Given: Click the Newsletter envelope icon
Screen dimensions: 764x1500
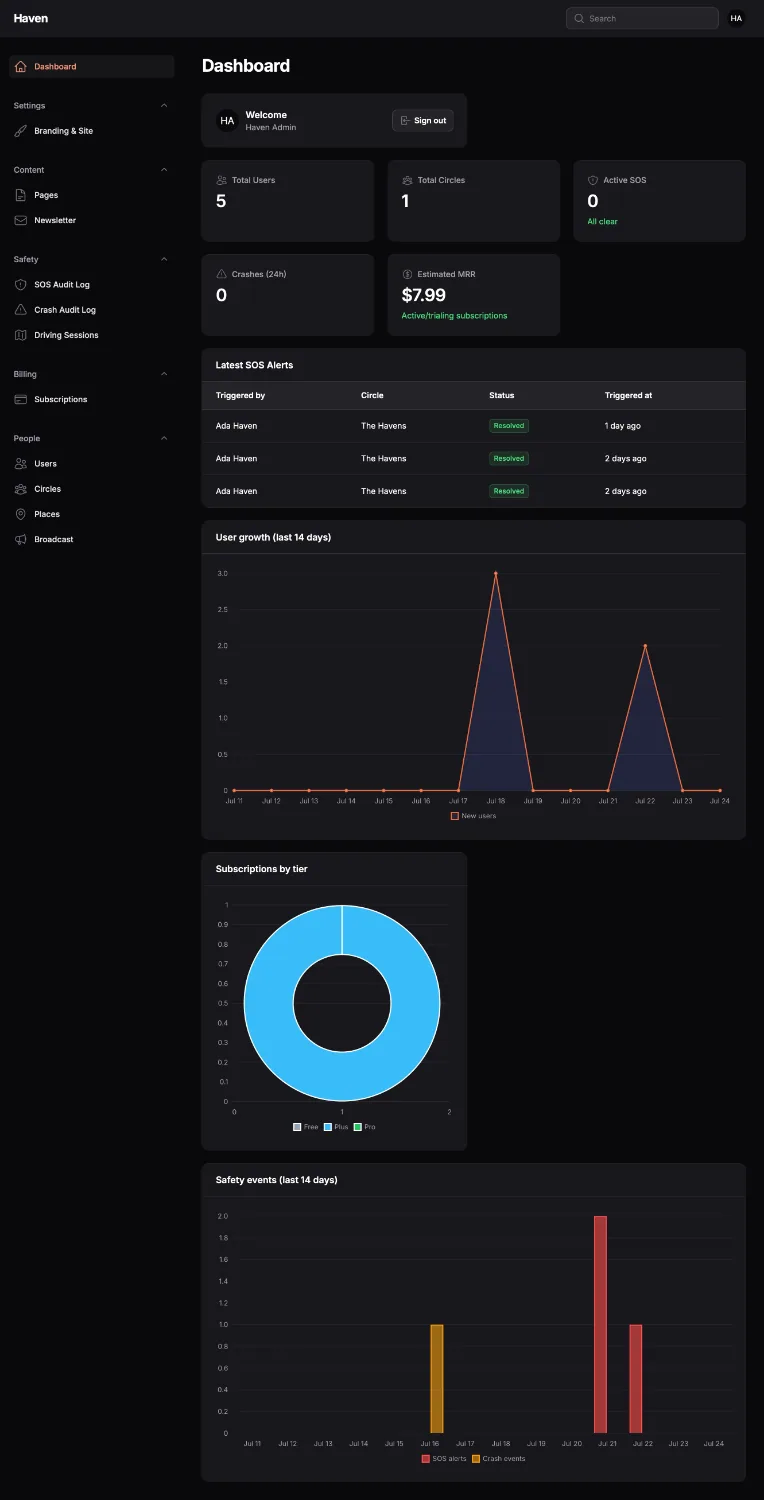Looking at the screenshot, I should 21,220.
